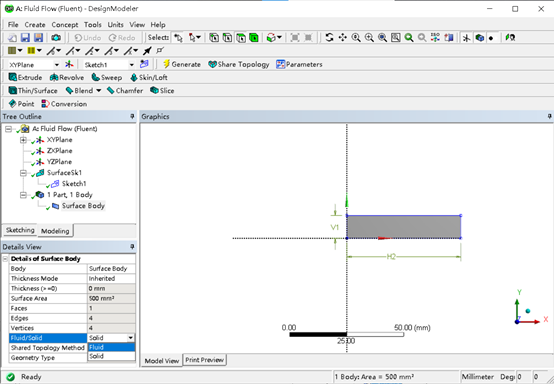The width and height of the screenshot is (554, 384).
Task: Click the New Plane icon
Action: (x=69, y=64)
